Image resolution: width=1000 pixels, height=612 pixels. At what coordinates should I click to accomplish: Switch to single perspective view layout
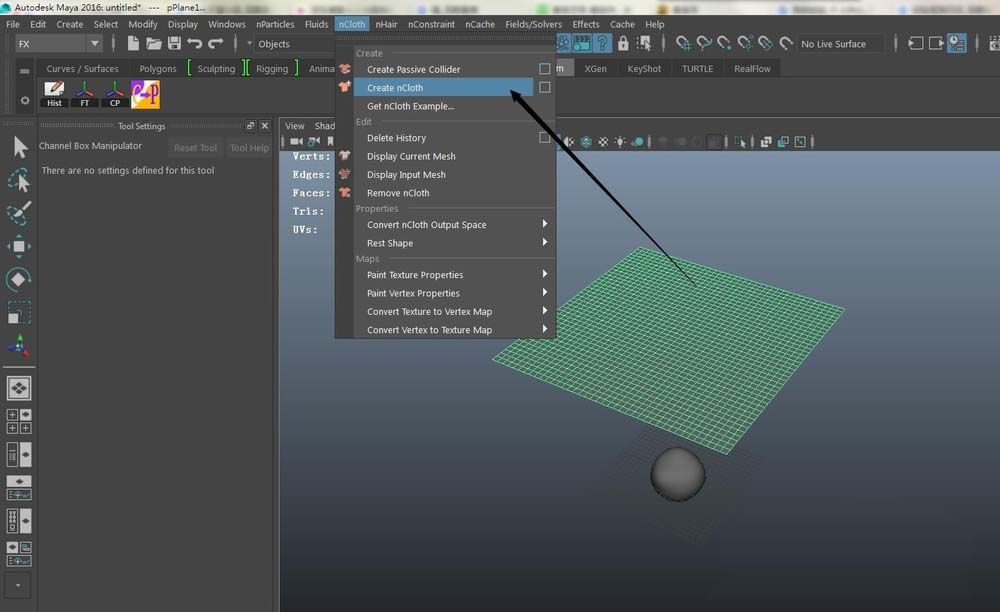coord(19,388)
